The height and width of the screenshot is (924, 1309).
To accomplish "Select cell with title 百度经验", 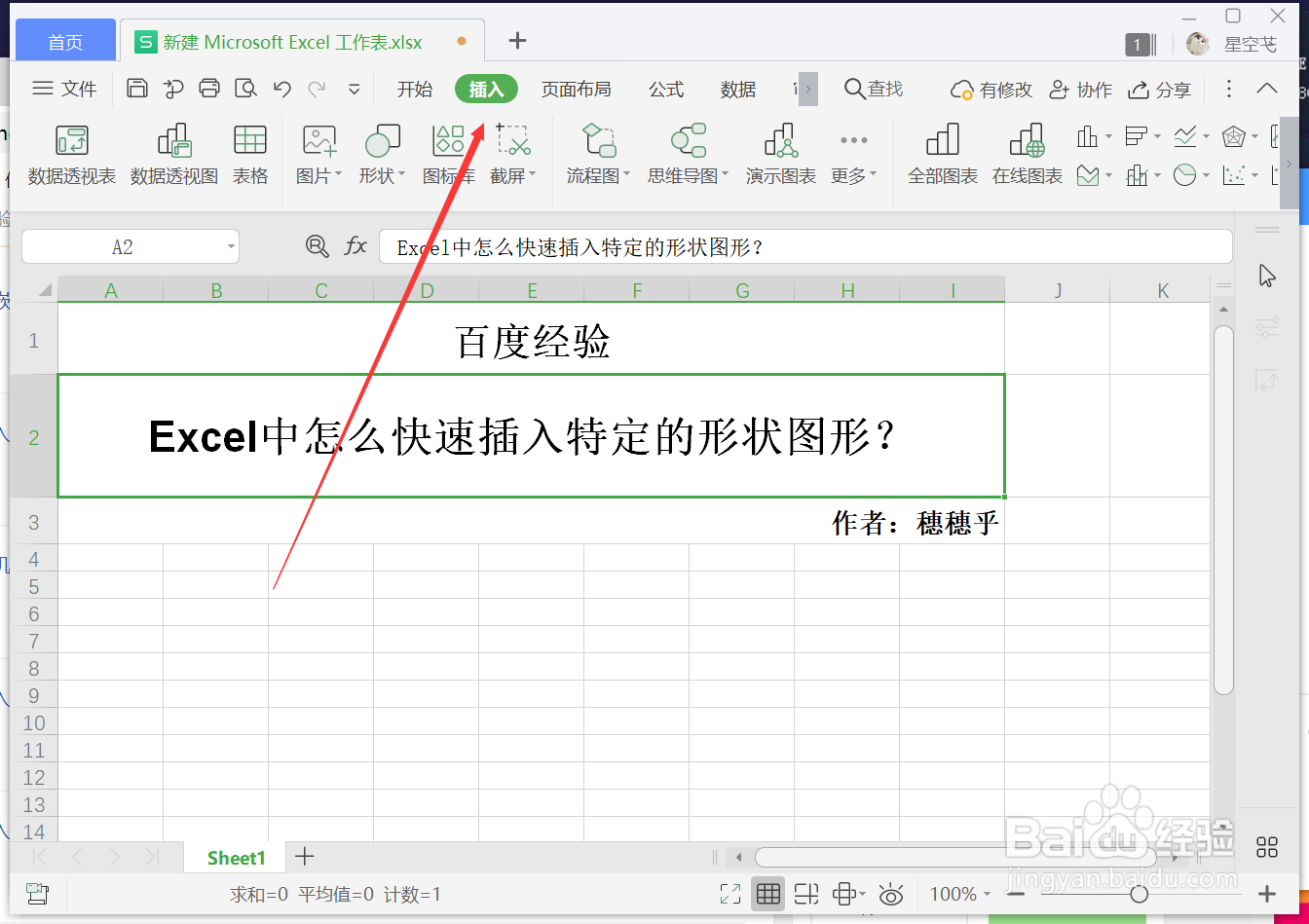I will click(532, 340).
